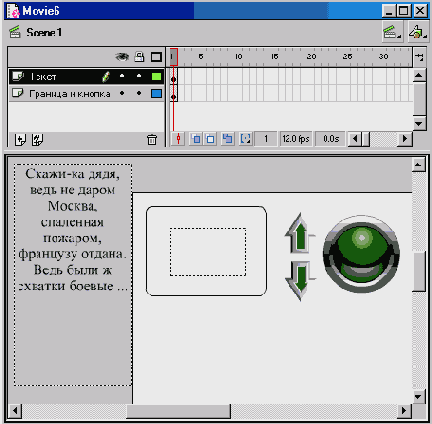This screenshot has height=424, width=432.
Task: Open the Edit Symbols dropdown
Action: tap(418, 32)
